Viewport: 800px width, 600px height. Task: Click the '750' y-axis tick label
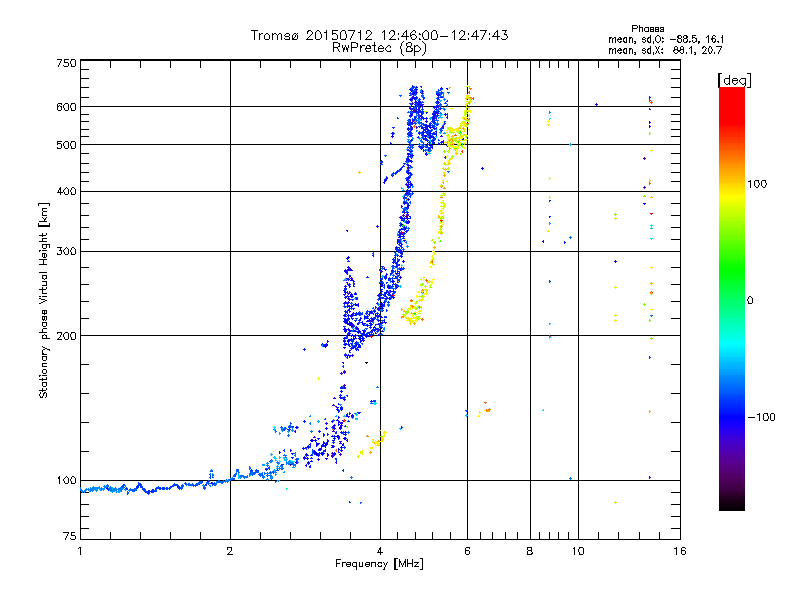click(66, 63)
